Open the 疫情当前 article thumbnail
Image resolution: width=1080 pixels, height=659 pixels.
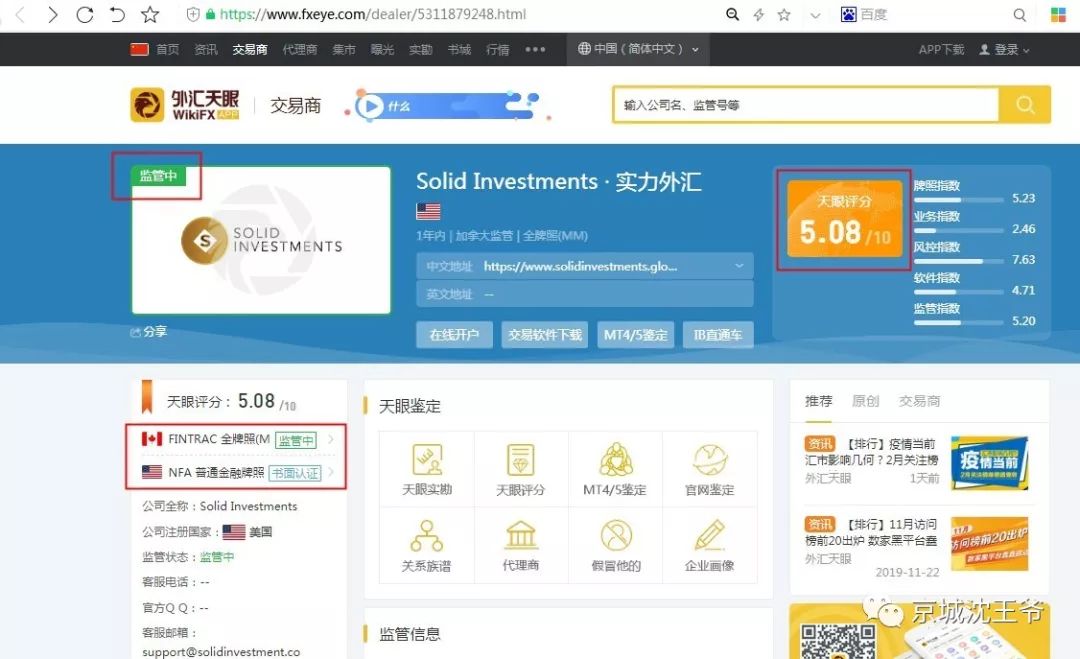point(989,463)
